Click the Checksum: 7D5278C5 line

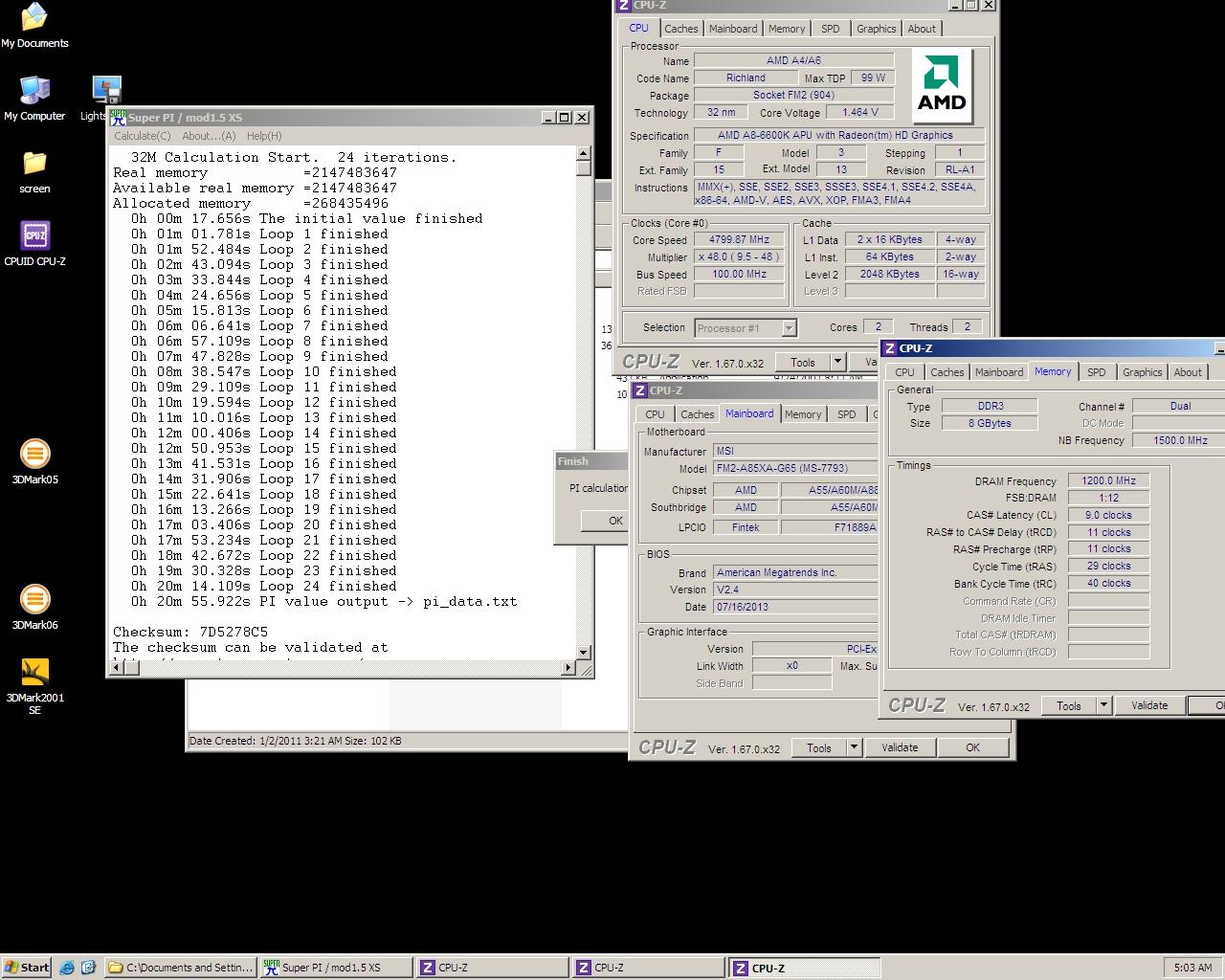190,632
